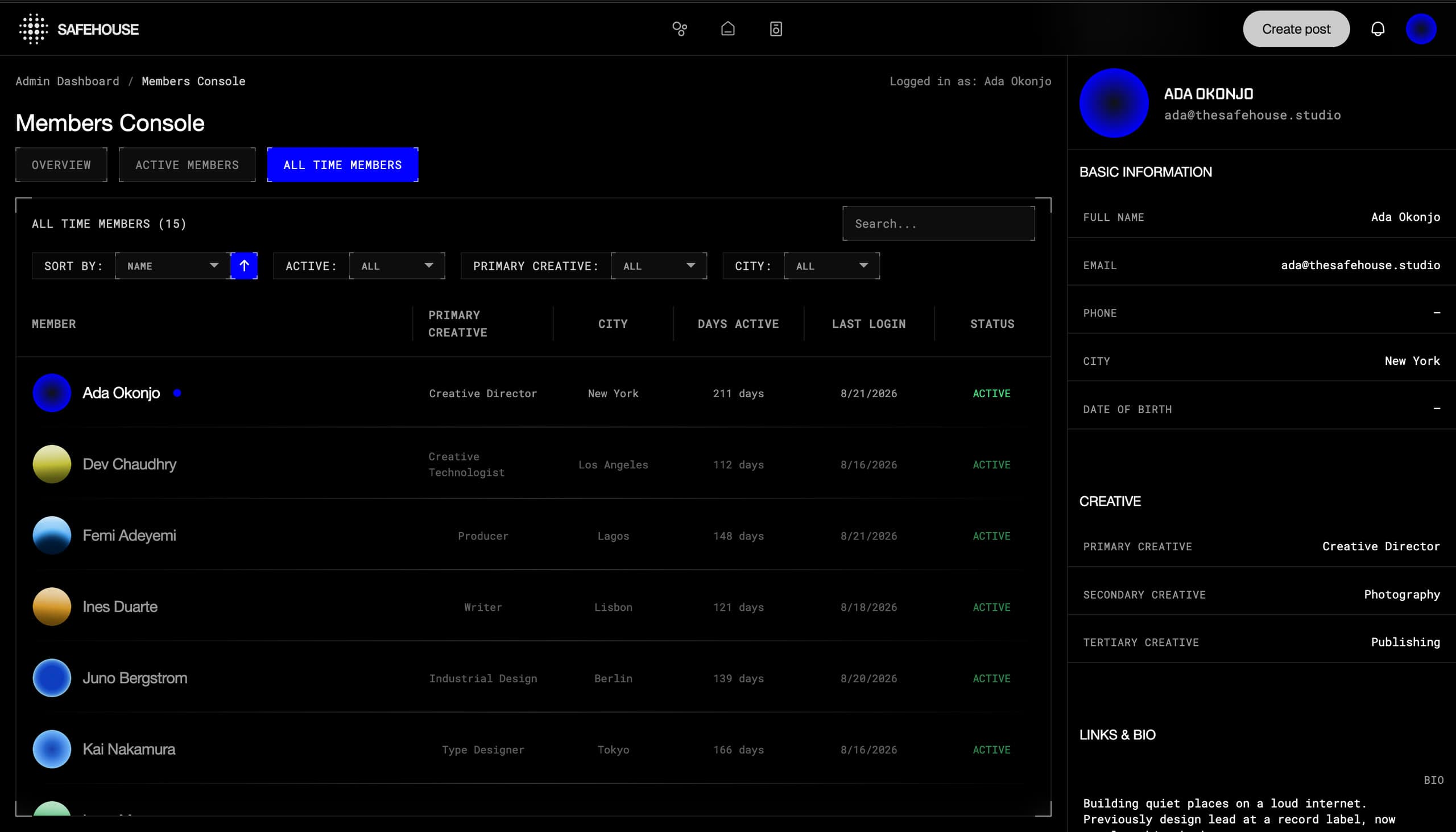The height and width of the screenshot is (832, 1456).
Task: Open notifications bell
Action: (x=1378, y=28)
